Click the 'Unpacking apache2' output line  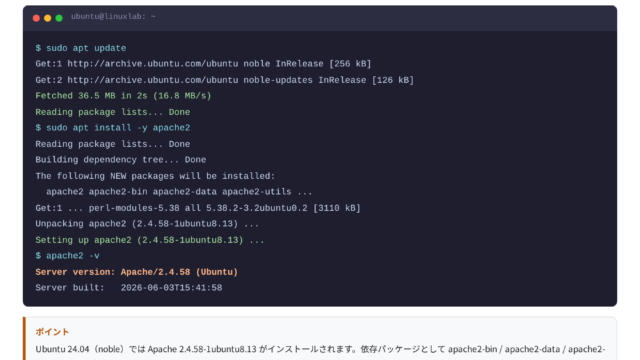point(147,224)
